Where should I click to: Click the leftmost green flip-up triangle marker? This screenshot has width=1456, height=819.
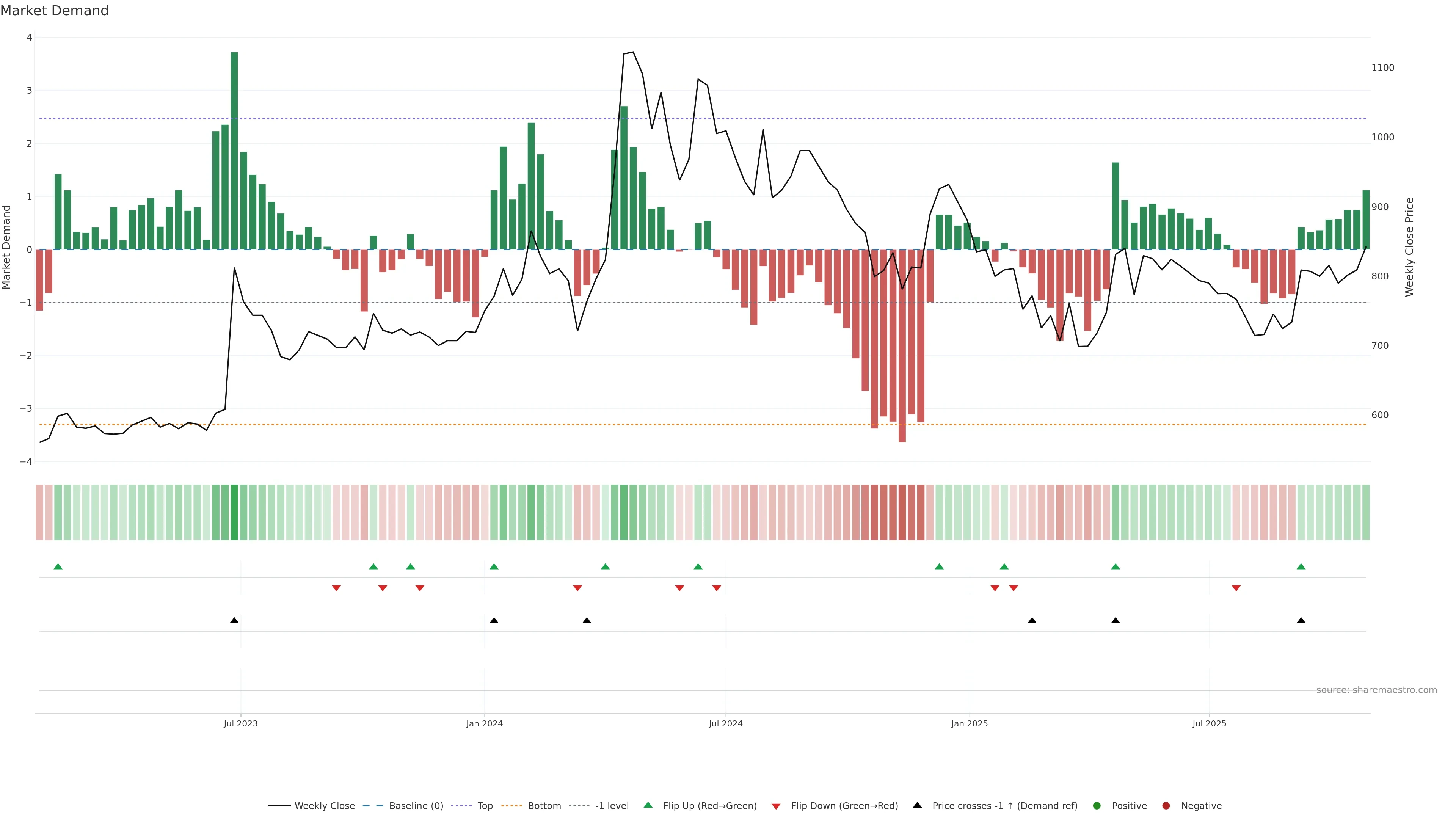coord(58,566)
